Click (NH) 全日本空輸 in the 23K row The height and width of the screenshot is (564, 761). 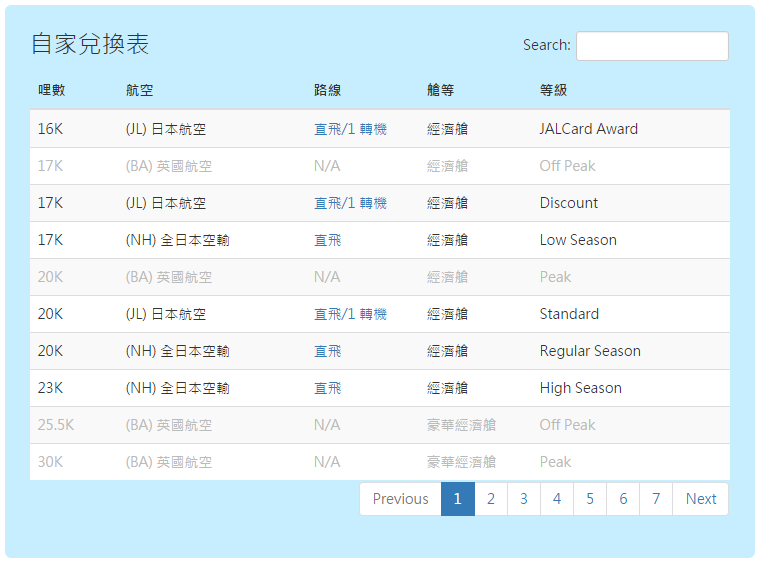click(177, 388)
